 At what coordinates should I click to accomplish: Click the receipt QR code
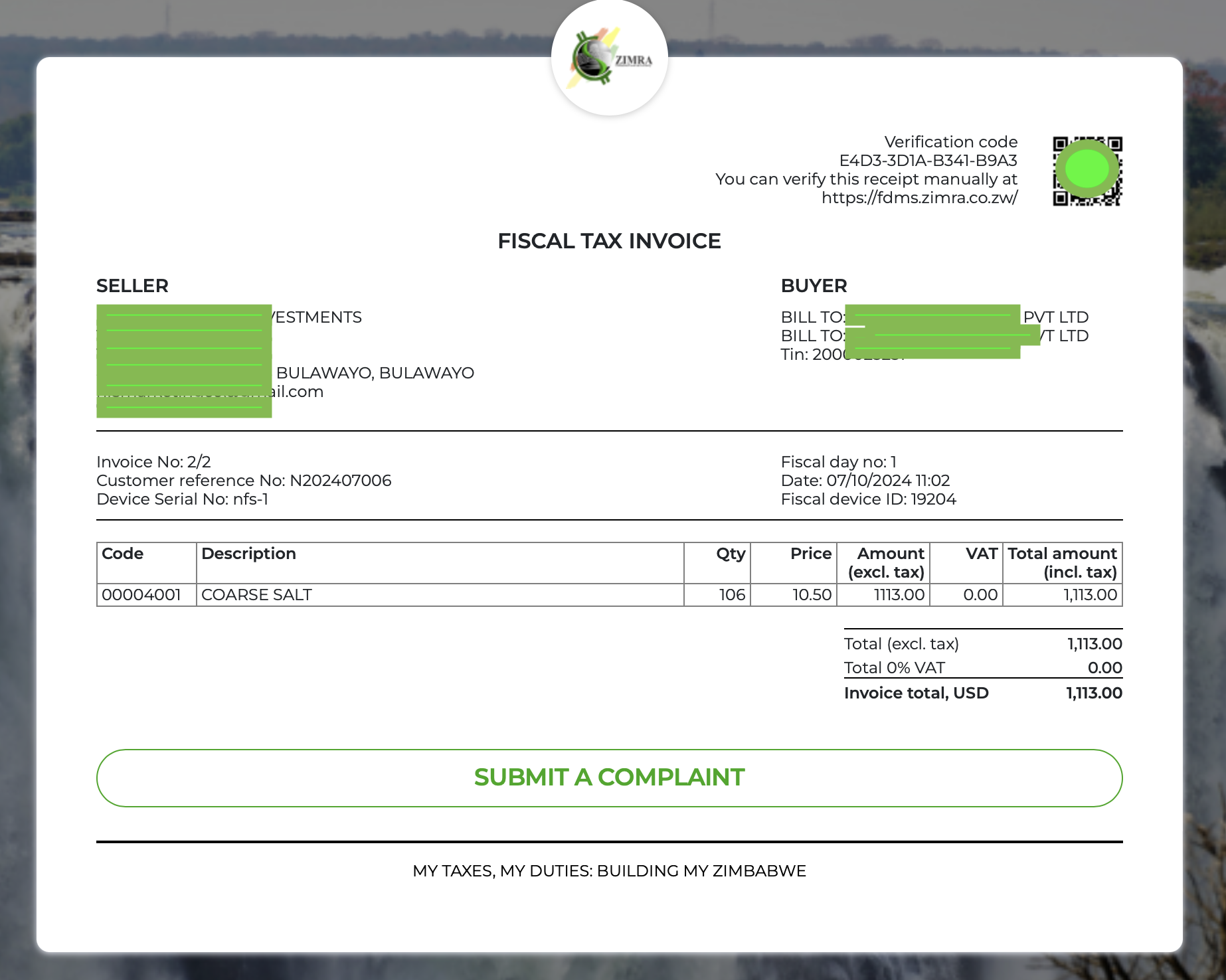(x=1087, y=171)
